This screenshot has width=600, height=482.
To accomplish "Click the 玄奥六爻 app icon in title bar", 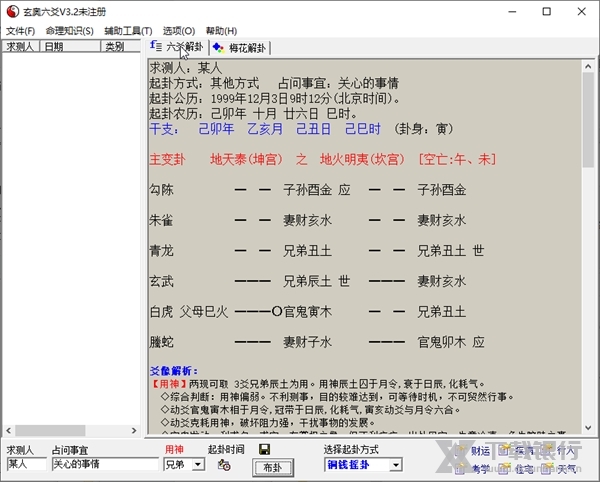I will pyautogui.click(x=13, y=11).
